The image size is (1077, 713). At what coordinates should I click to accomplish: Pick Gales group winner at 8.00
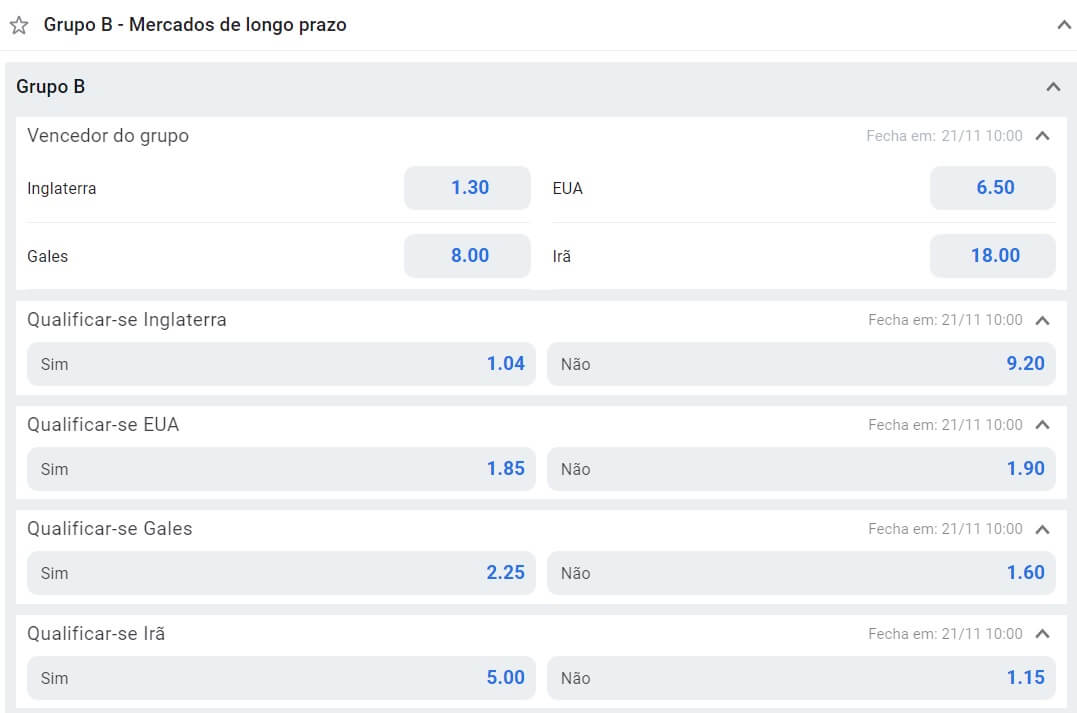(467, 256)
